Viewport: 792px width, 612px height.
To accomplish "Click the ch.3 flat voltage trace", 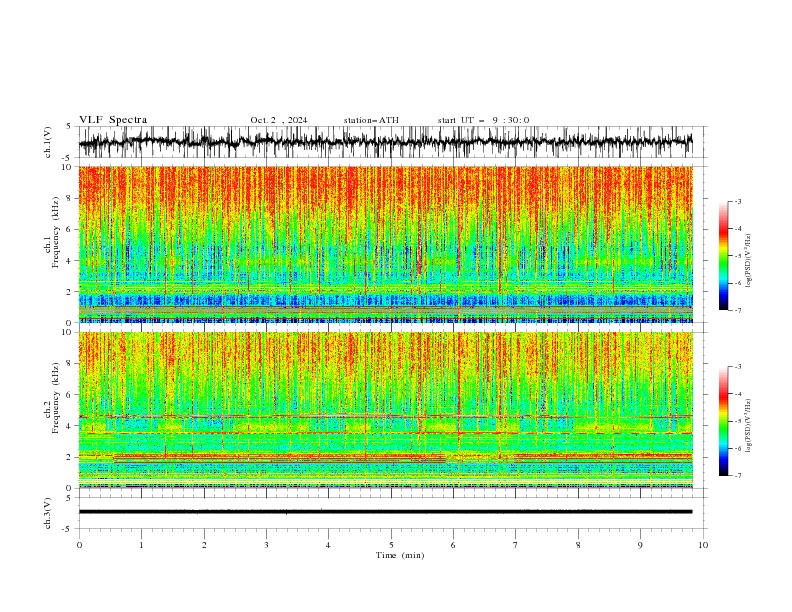I will (385, 512).
